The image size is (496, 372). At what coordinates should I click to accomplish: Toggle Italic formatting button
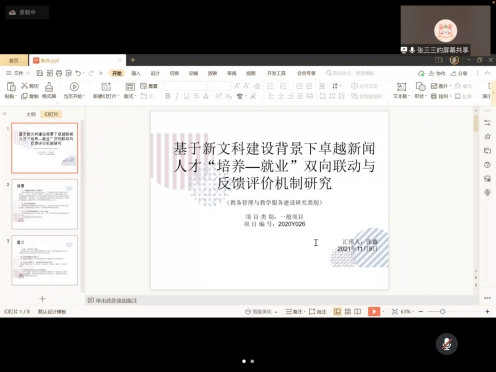tap(177, 96)
